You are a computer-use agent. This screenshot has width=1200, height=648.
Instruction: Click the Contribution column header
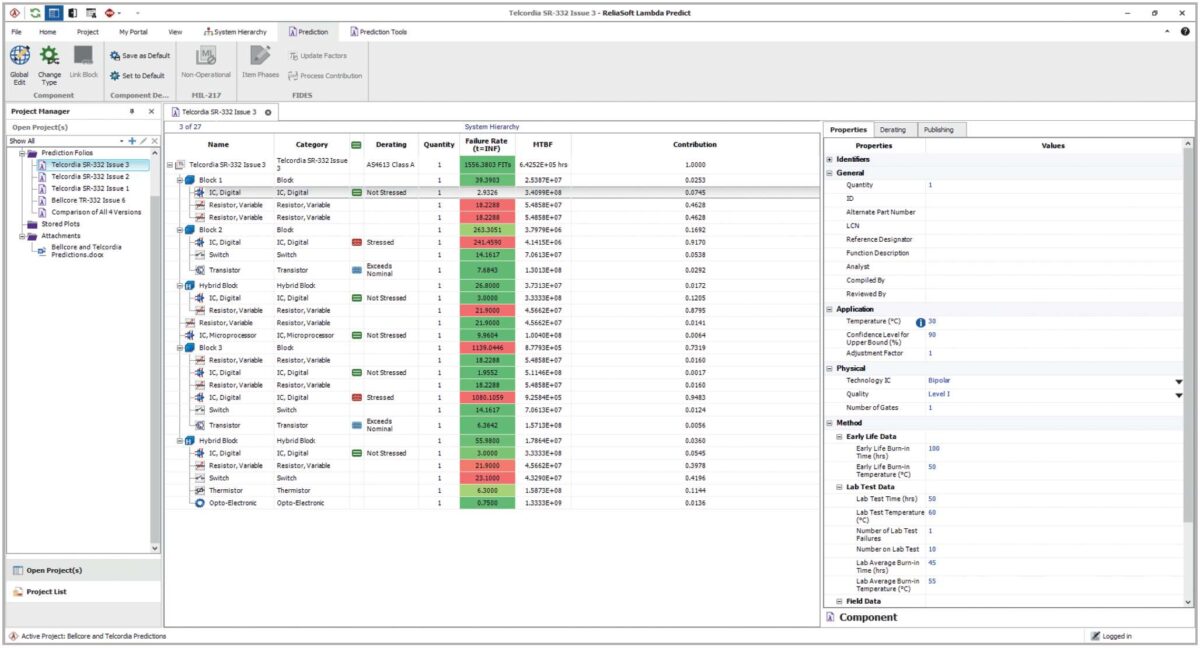click(x=694, y=145)
